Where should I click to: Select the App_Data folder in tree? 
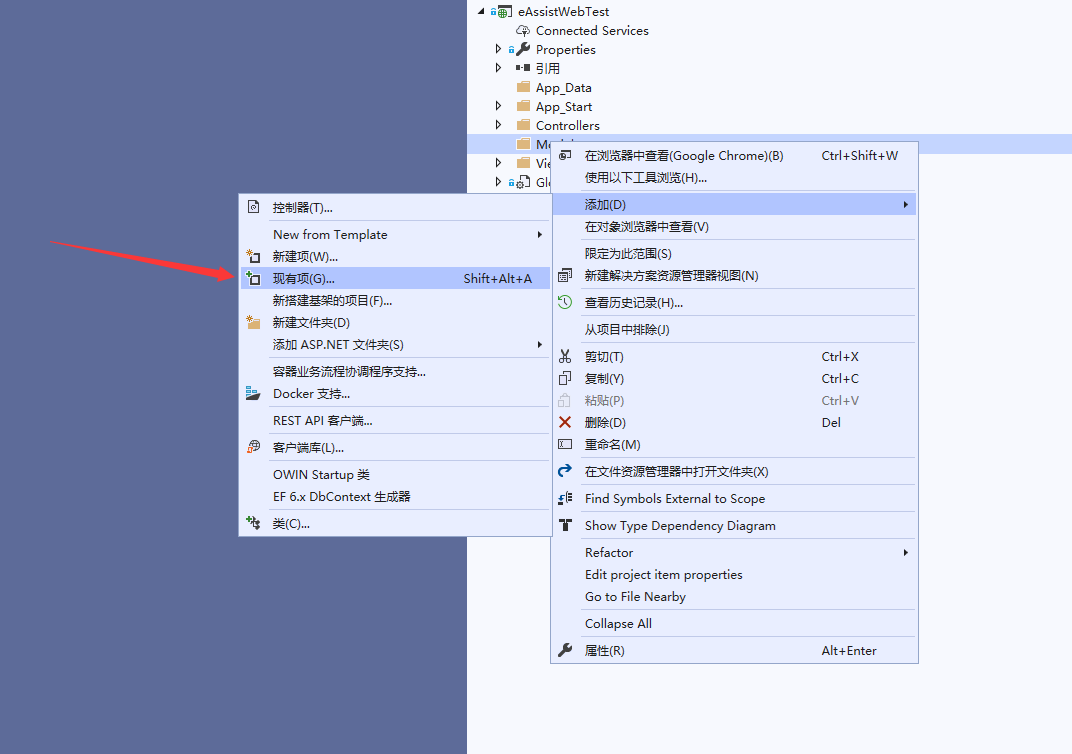563,88
